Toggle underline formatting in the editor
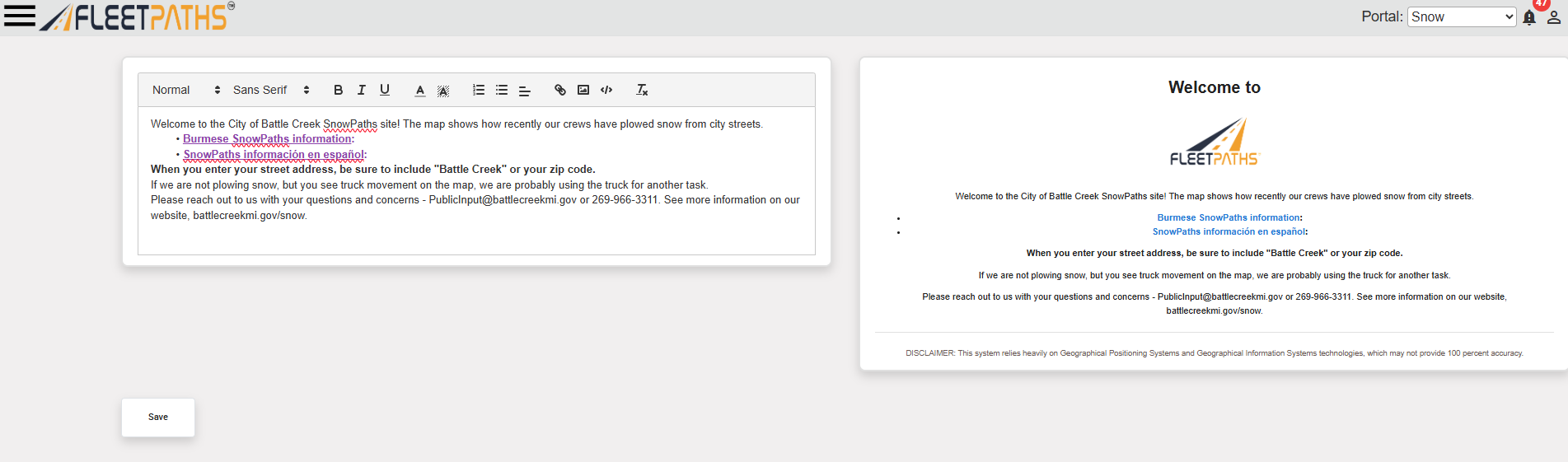The image size is (1568, 462). click(x=384, y=90)
